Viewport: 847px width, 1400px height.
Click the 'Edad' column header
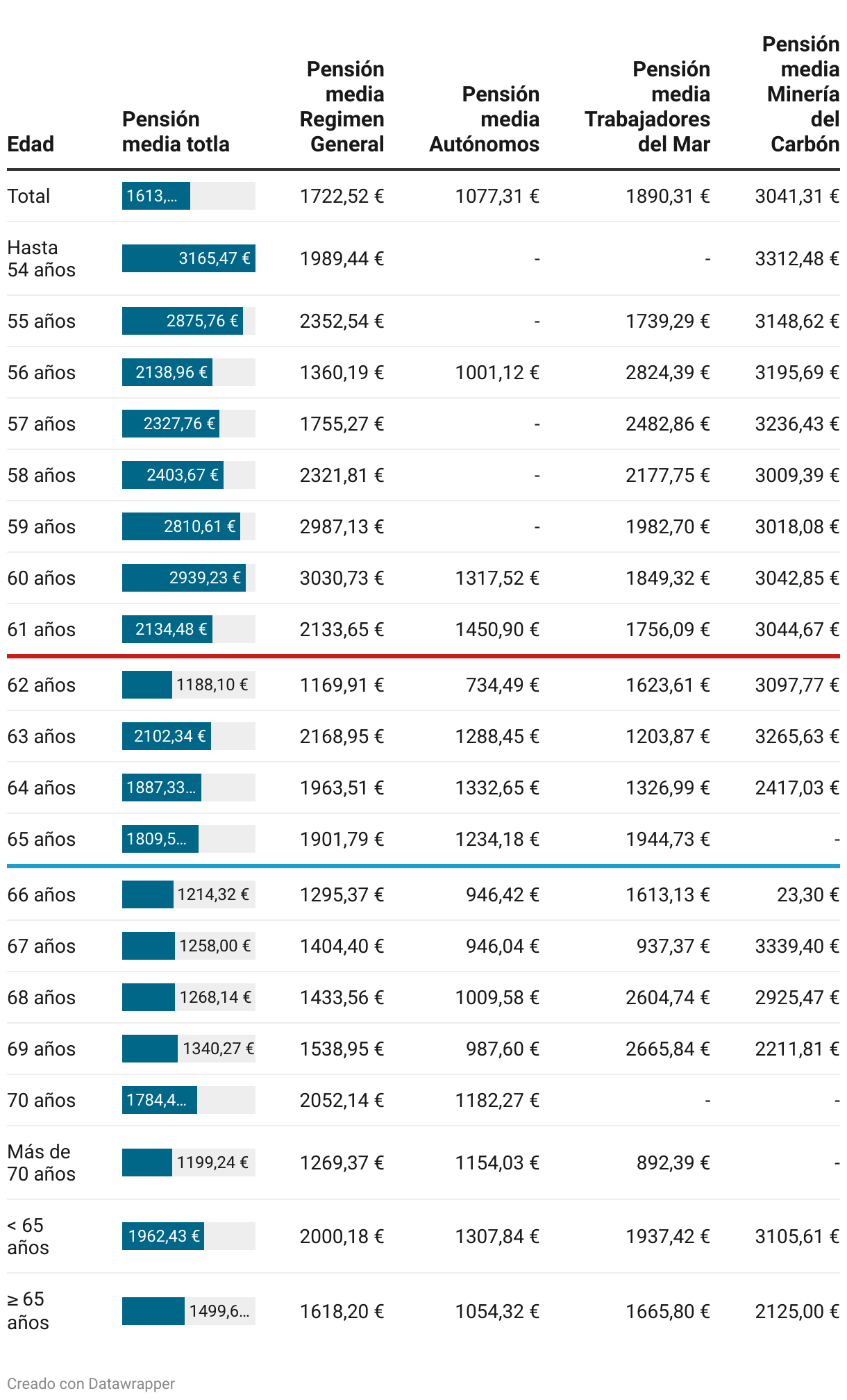[31, 144]
